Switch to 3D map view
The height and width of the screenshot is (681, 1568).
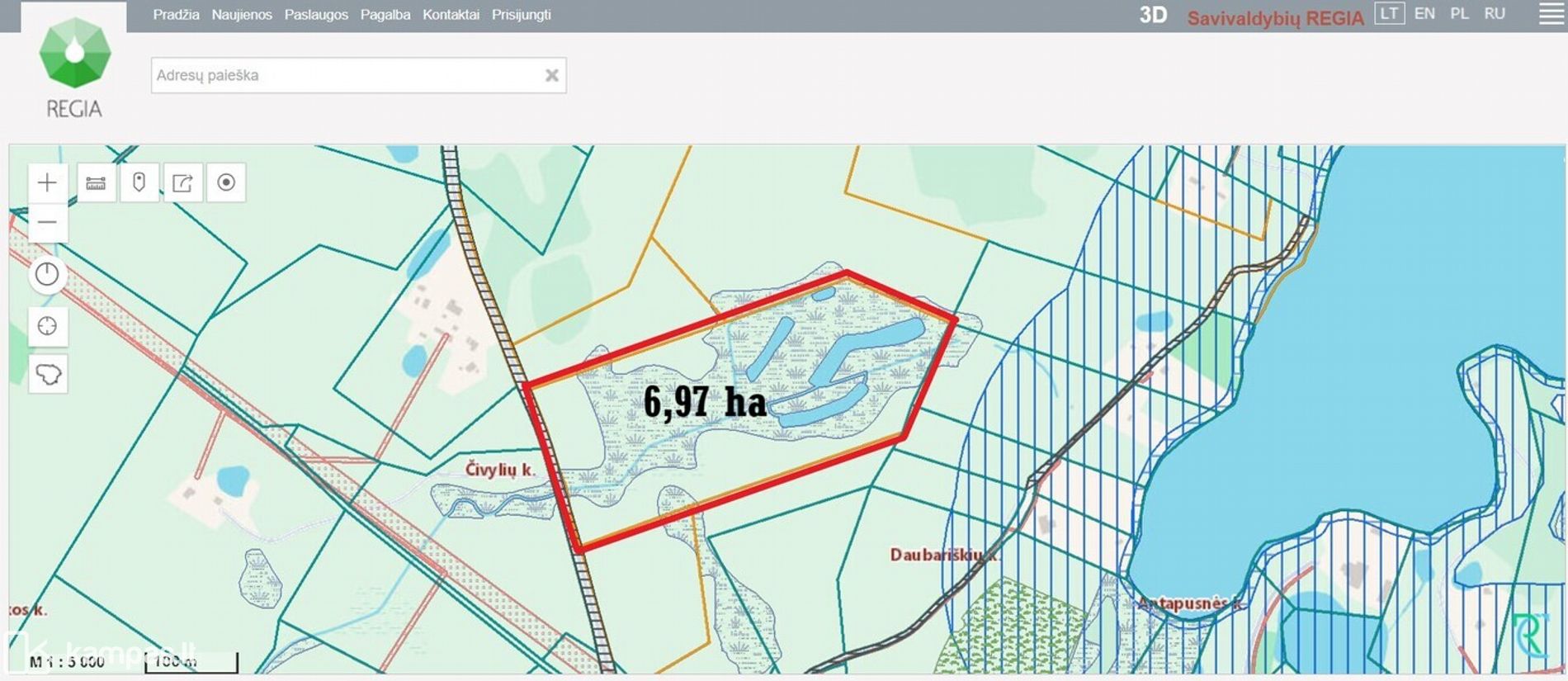coord(1153,15)
